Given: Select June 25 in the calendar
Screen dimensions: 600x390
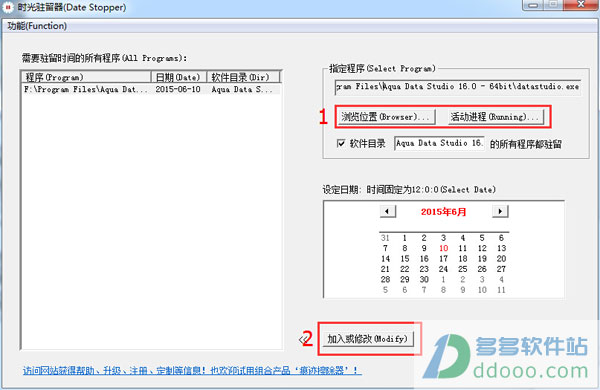Looking at the screenshot, I should (x=463, y=269).
